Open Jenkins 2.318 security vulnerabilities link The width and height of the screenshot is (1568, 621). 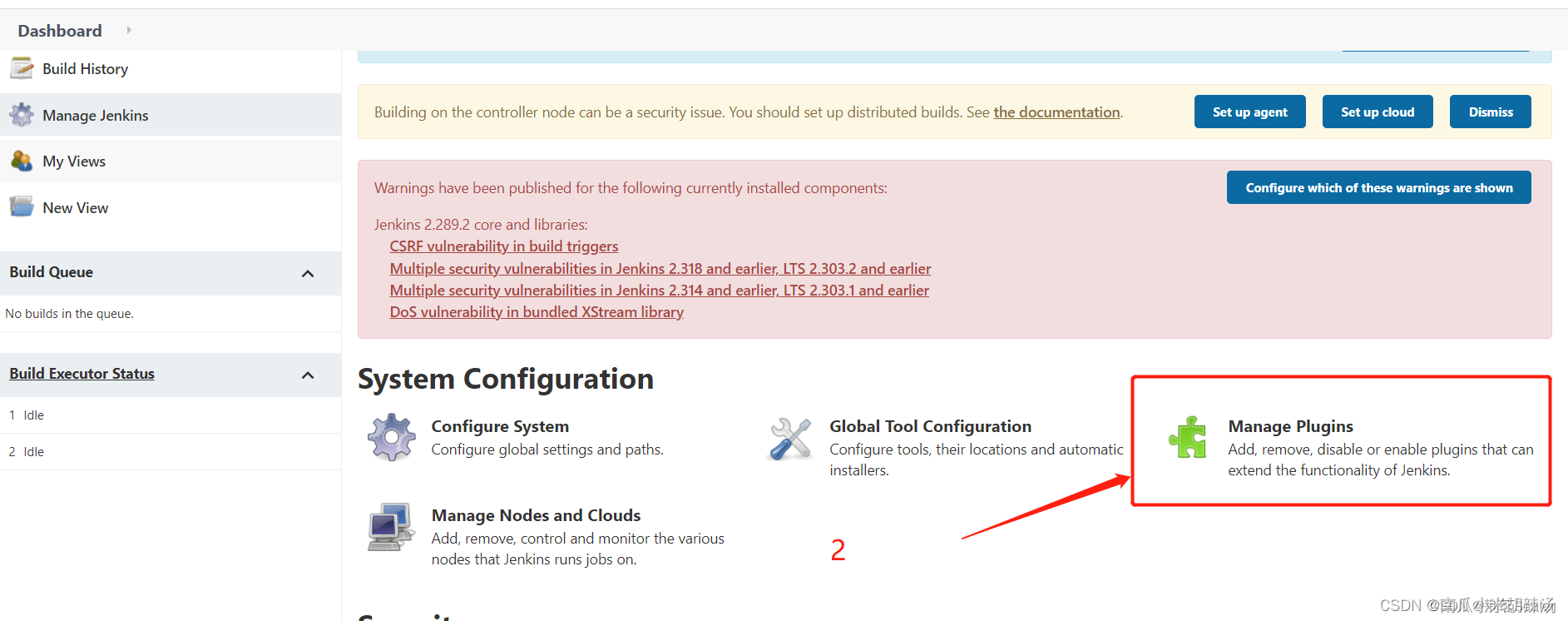pos(660,269)
